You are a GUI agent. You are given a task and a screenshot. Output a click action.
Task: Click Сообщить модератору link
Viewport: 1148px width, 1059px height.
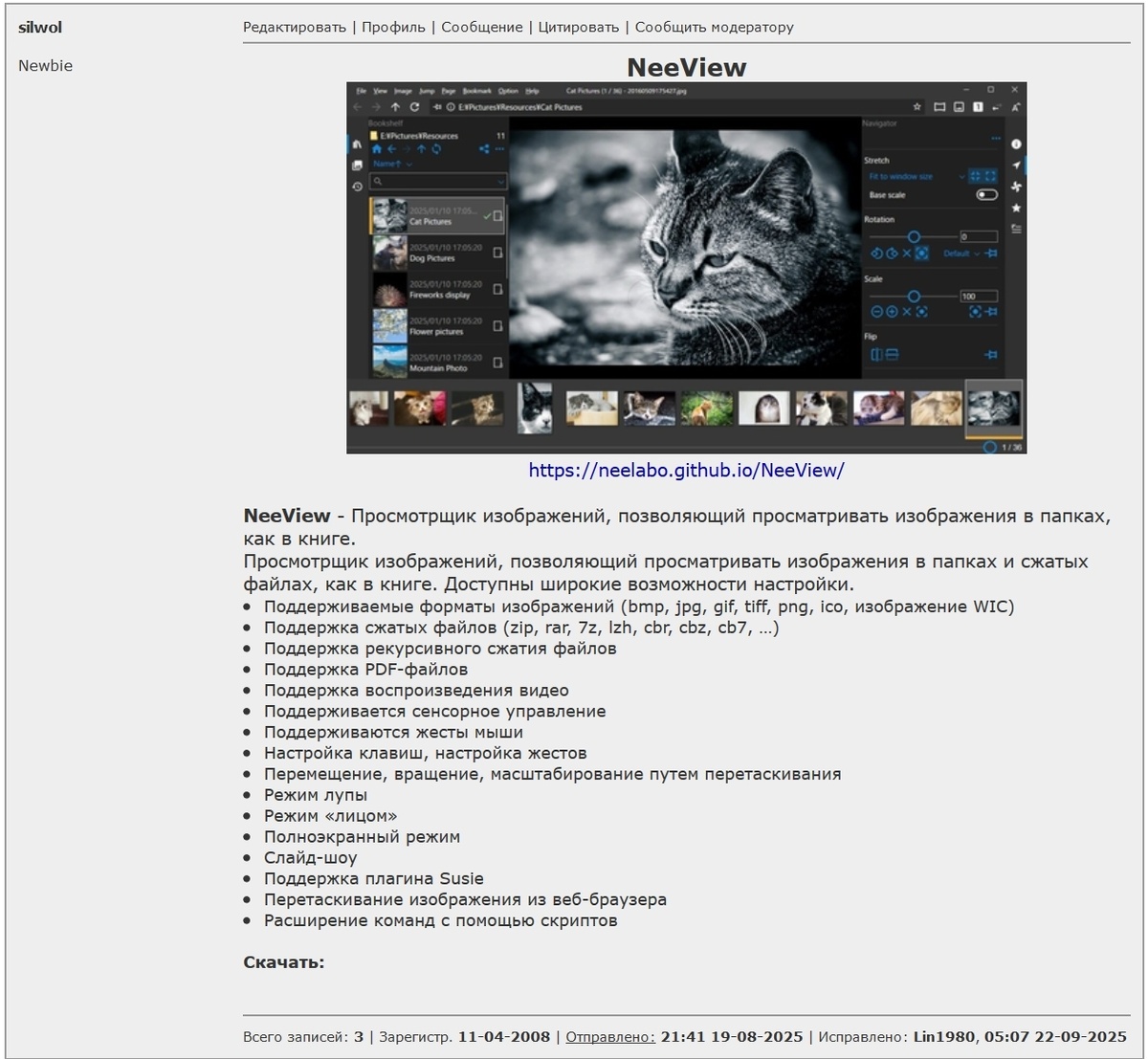pos(715,27)
